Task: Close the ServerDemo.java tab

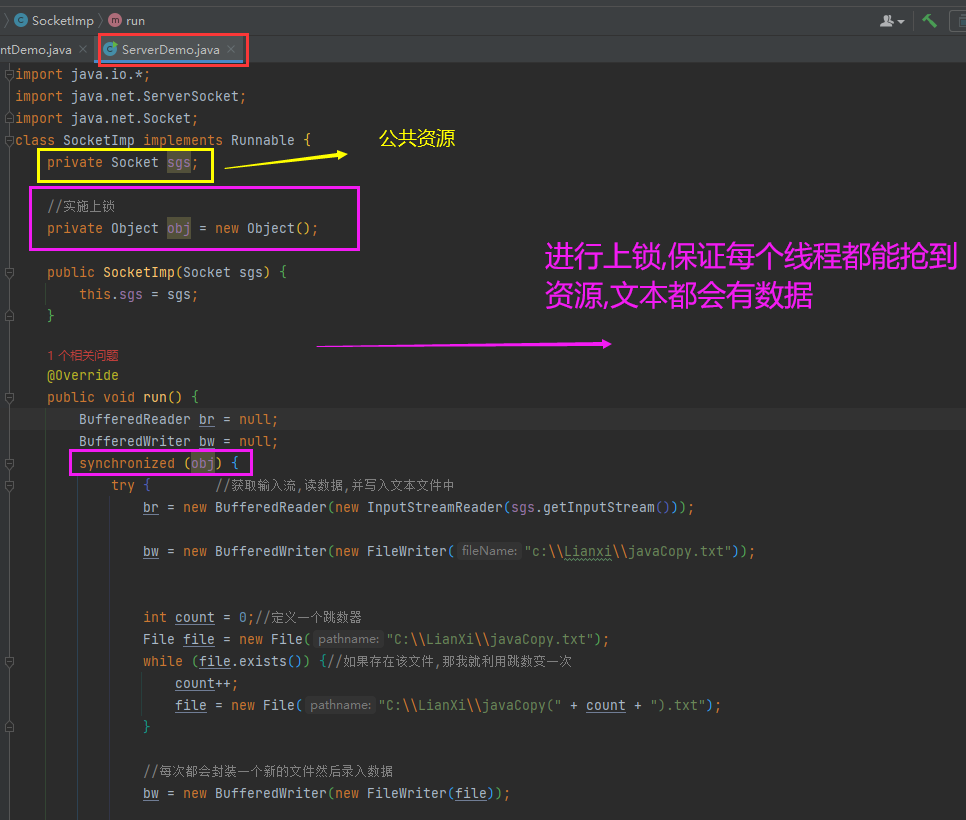Action: coord(231,49)
